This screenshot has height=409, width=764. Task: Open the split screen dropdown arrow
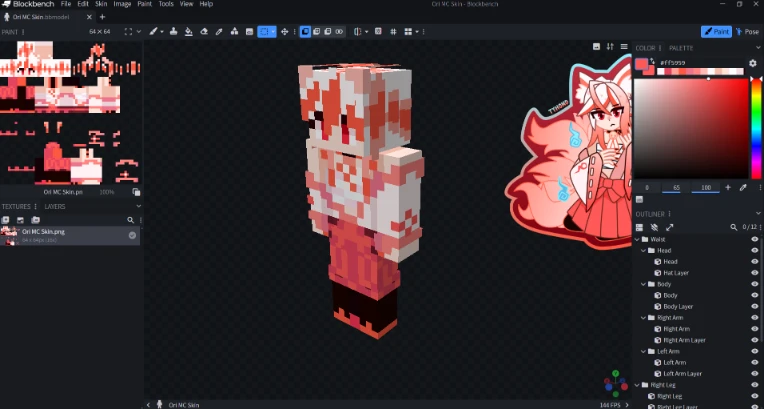coord(417,32)
